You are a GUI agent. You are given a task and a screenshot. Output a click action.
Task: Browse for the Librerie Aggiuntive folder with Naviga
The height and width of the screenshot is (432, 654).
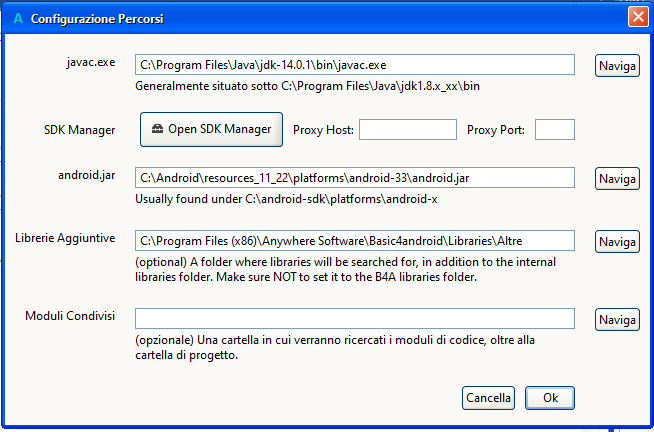click(617, 242)
